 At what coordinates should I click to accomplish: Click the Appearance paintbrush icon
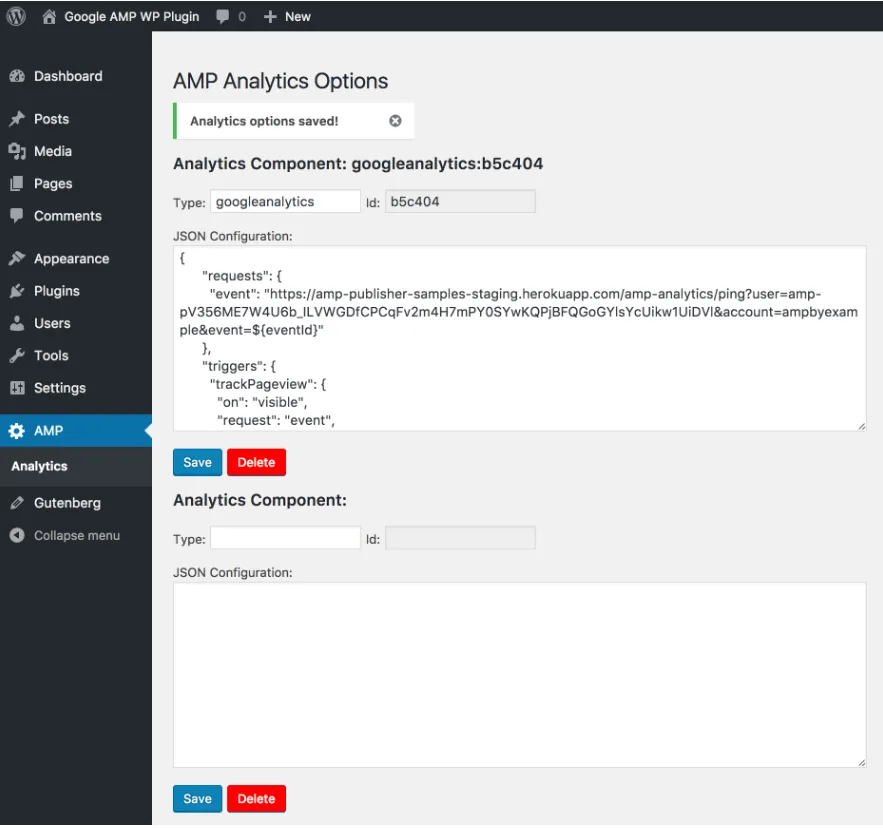coord(17,259)
